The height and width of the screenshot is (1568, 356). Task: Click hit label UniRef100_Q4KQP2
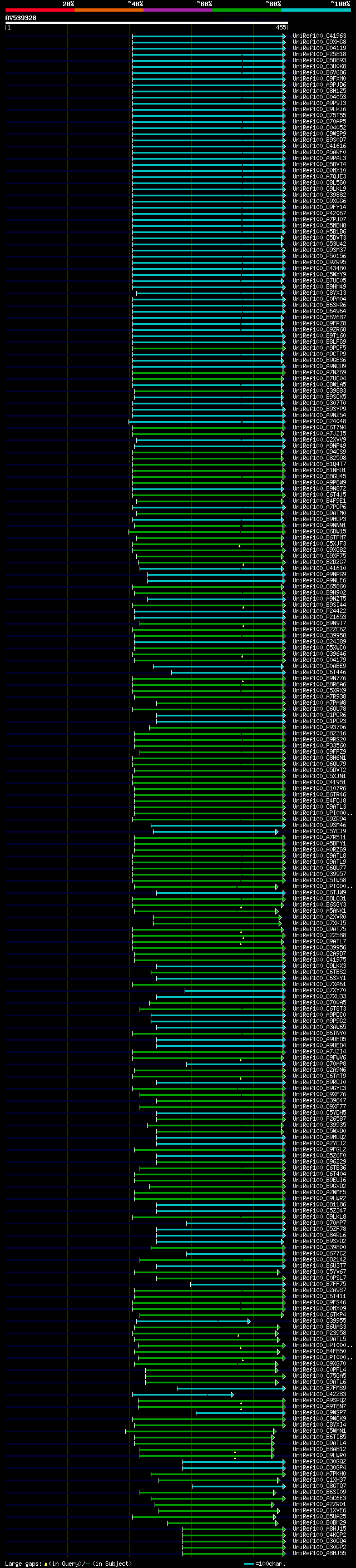319,1535
